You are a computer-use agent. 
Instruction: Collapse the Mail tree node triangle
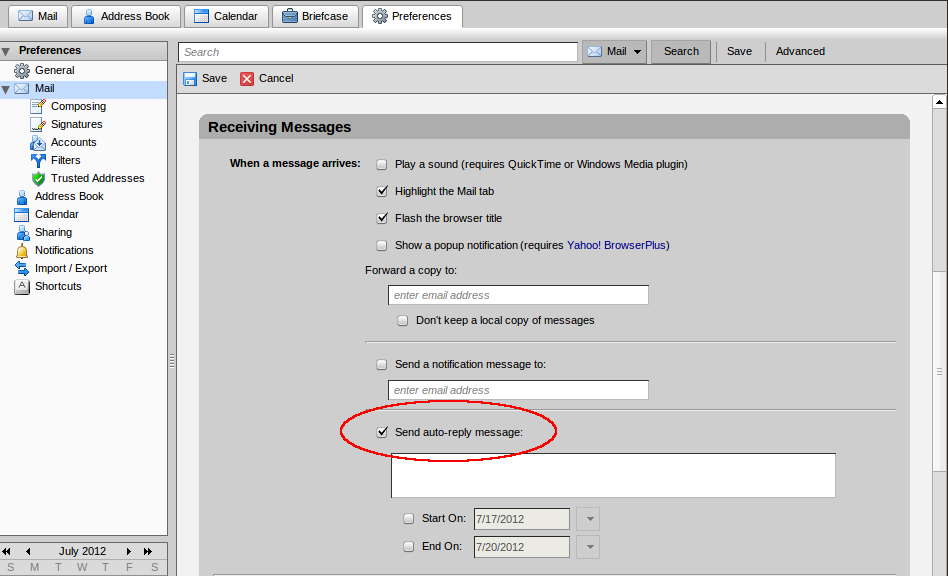click(x=6, y=89)
